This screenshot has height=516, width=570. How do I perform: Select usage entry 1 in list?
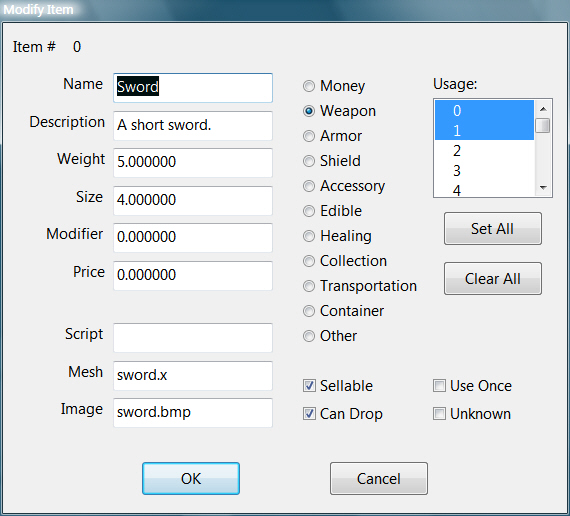coord(484,130)
